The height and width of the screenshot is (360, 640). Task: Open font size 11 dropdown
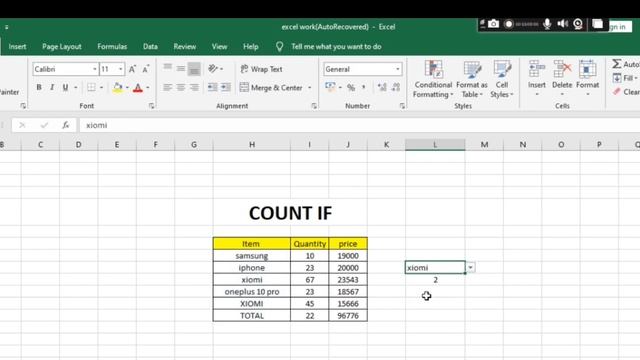click(120, 69)
